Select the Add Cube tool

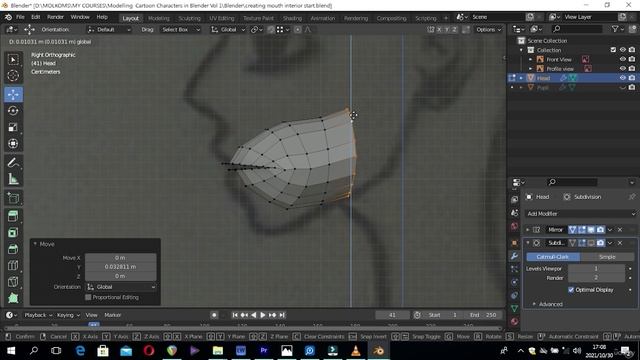click(13, 198)
